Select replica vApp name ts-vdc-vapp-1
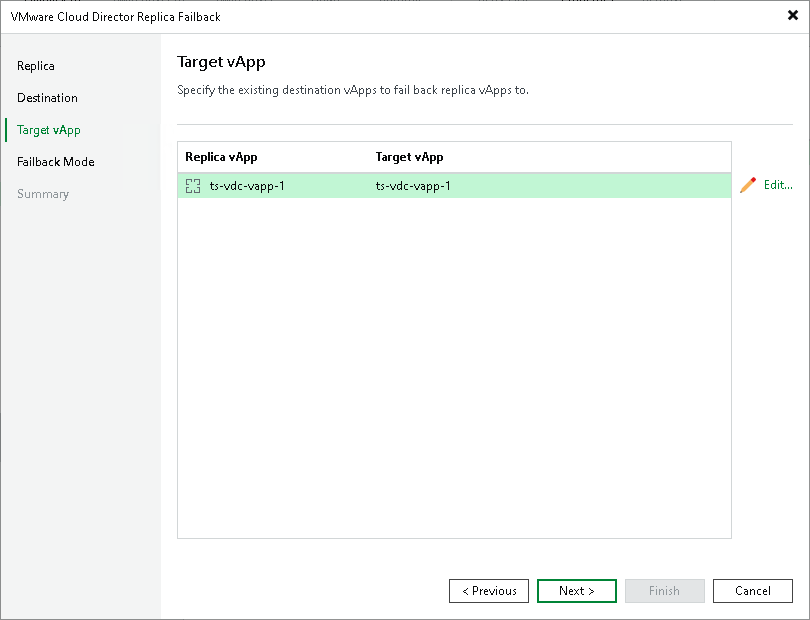The image size is (810, 620). pos(247,186)
